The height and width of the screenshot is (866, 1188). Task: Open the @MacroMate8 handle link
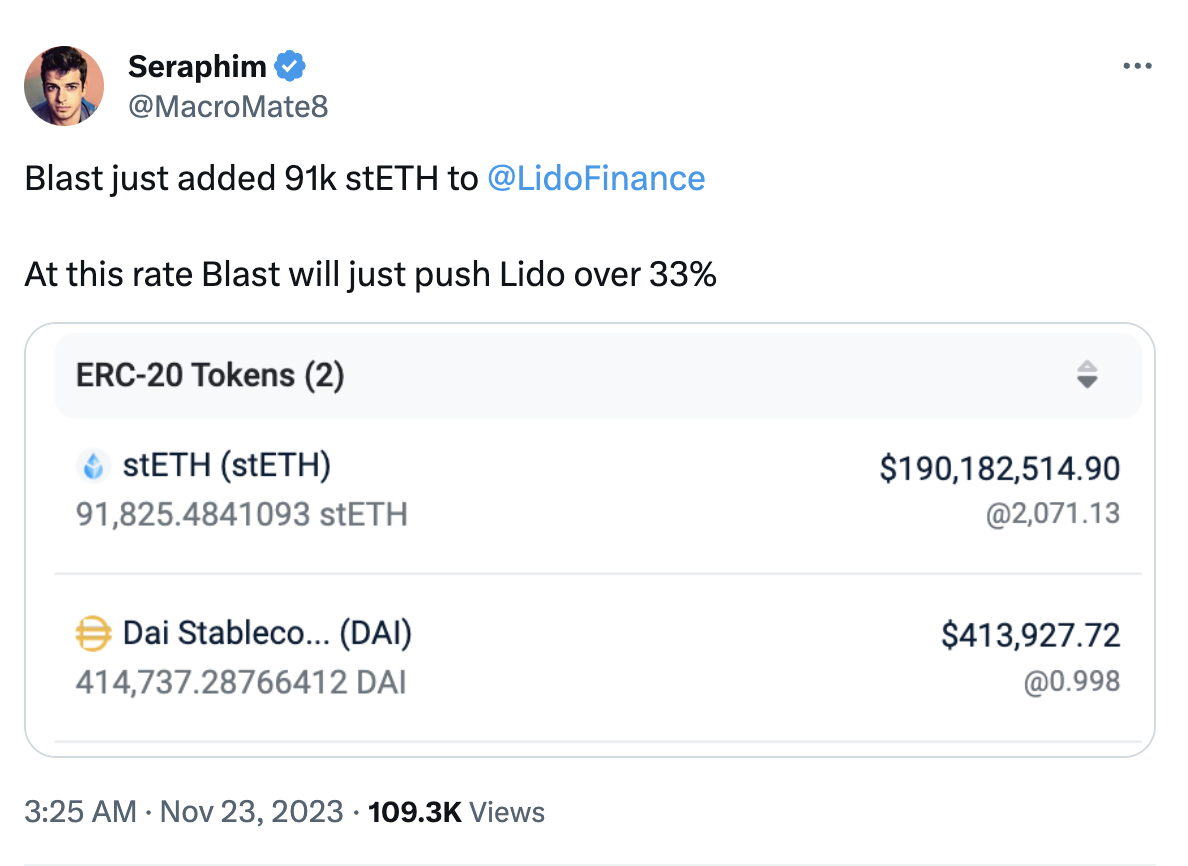tap(228, 105)
